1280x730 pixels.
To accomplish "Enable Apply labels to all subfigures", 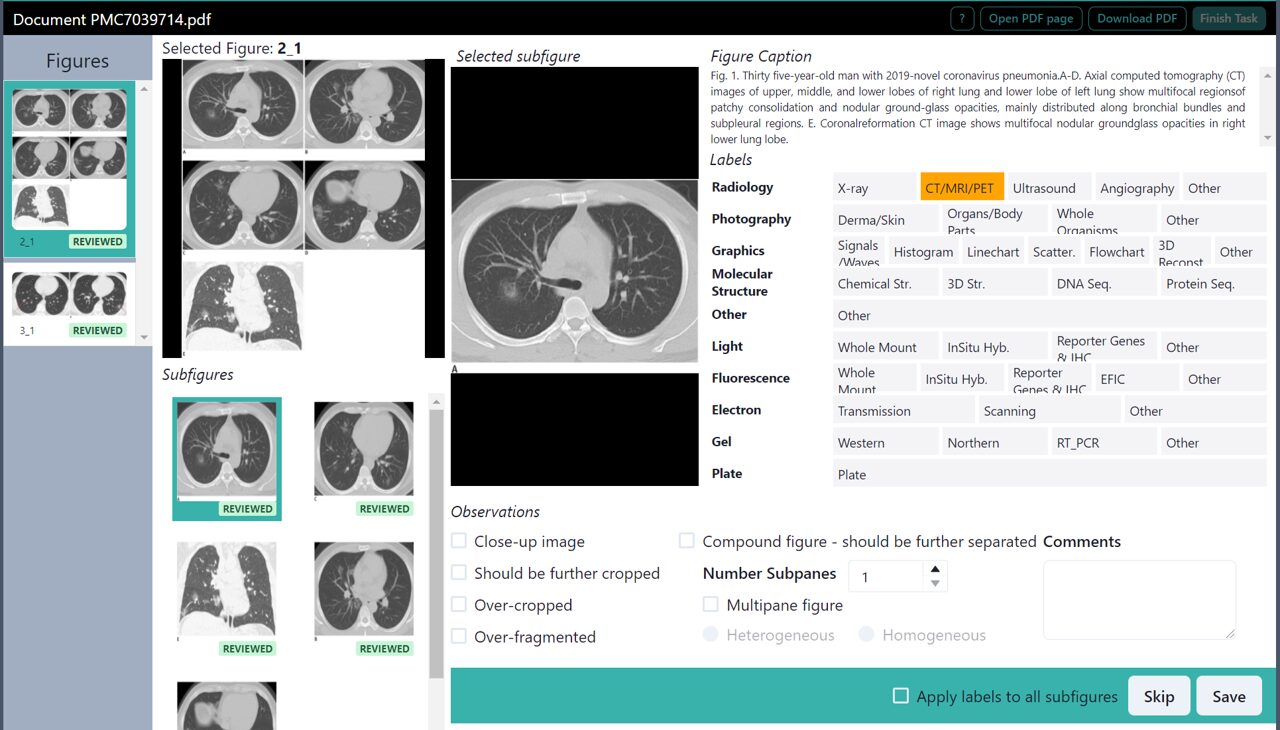I will [900, 696].
